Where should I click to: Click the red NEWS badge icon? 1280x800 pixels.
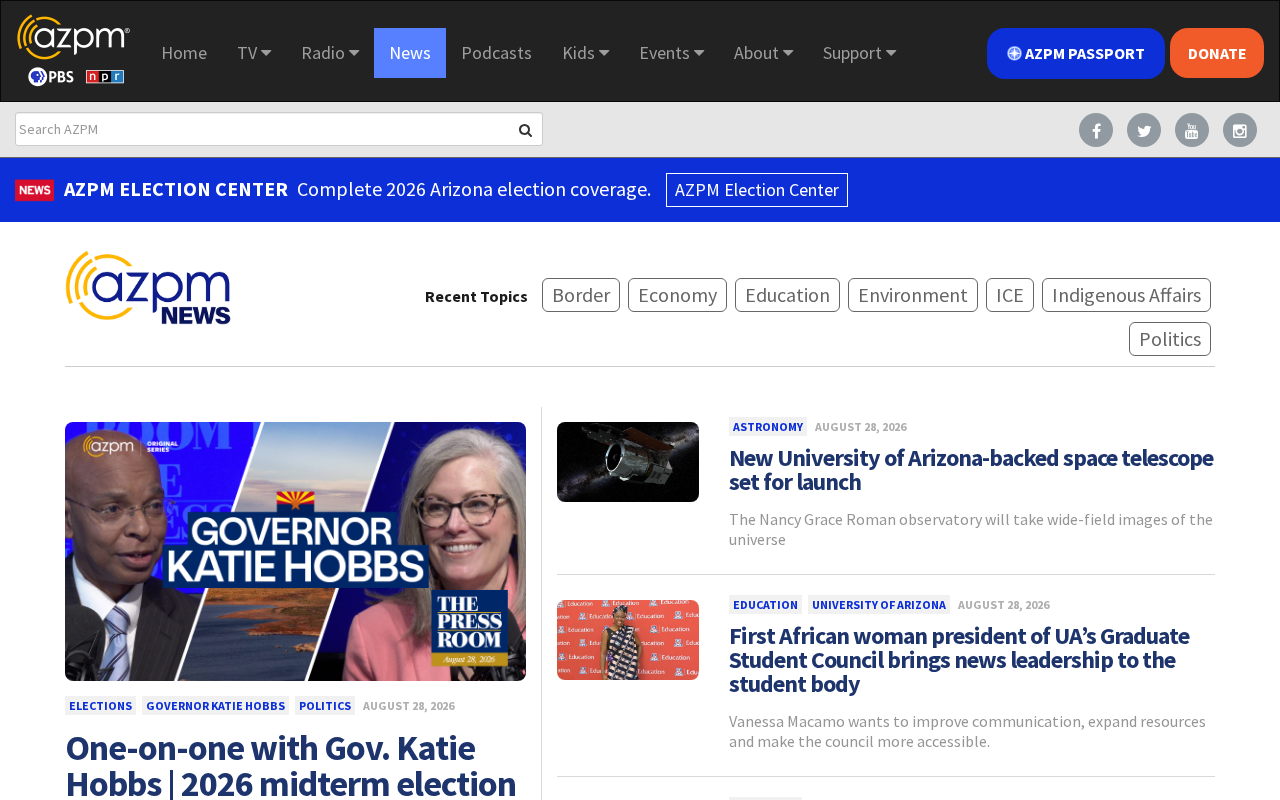click(35, 190)
